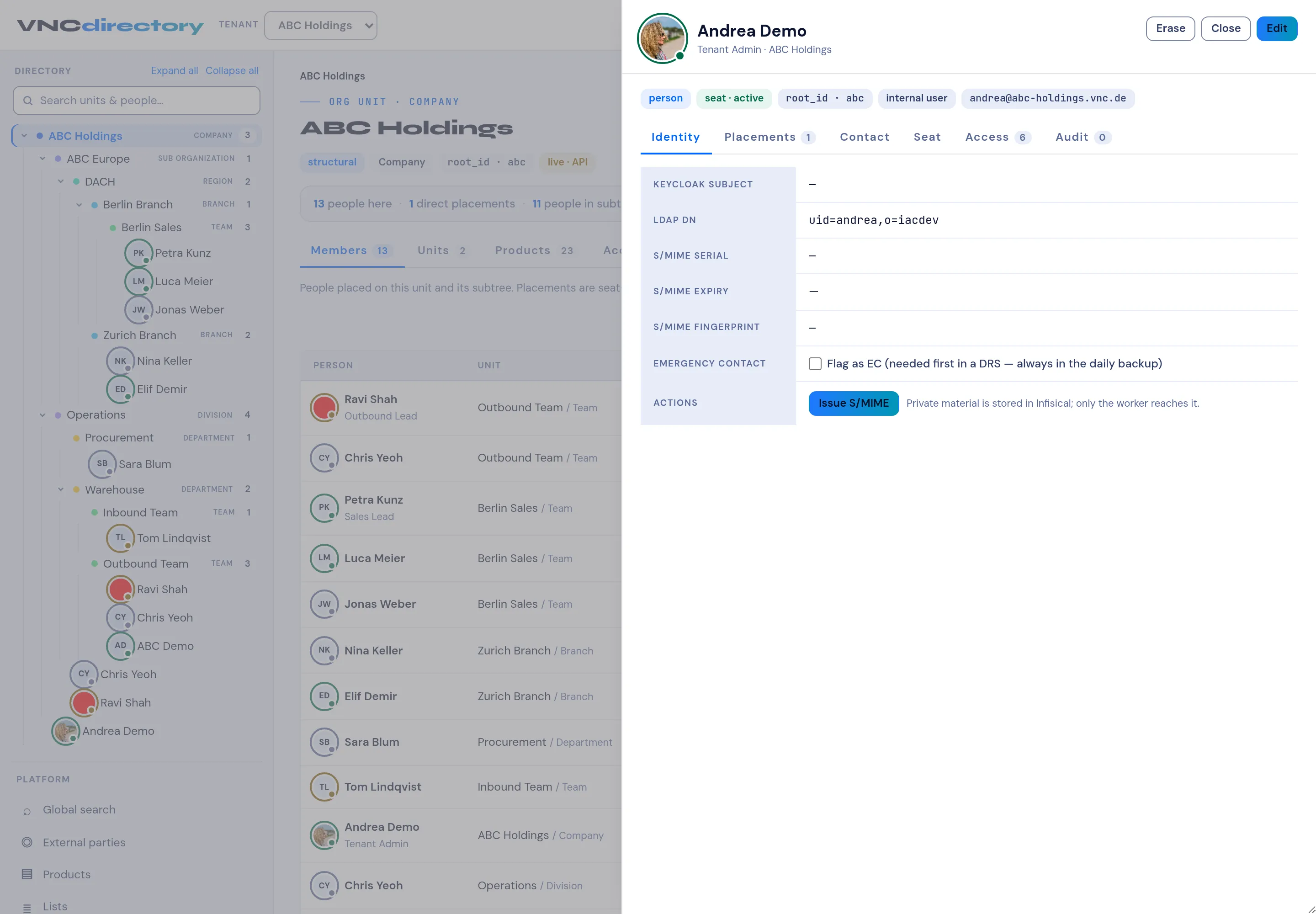The height and width of the screenshot is (914, 1316).
Task: Collapse the DACH region chevron
Action: [x=61, y=181]
